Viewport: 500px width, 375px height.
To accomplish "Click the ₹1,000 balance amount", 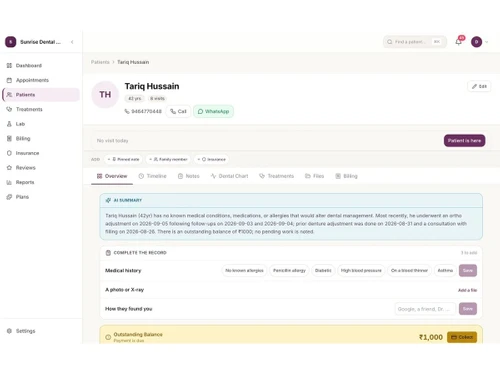I will (x=431, y=337).
